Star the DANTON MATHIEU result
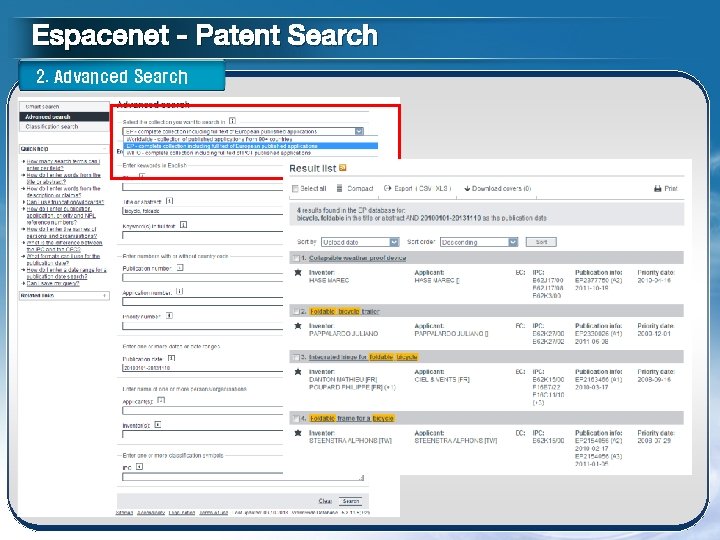 (x=298, y=372)
